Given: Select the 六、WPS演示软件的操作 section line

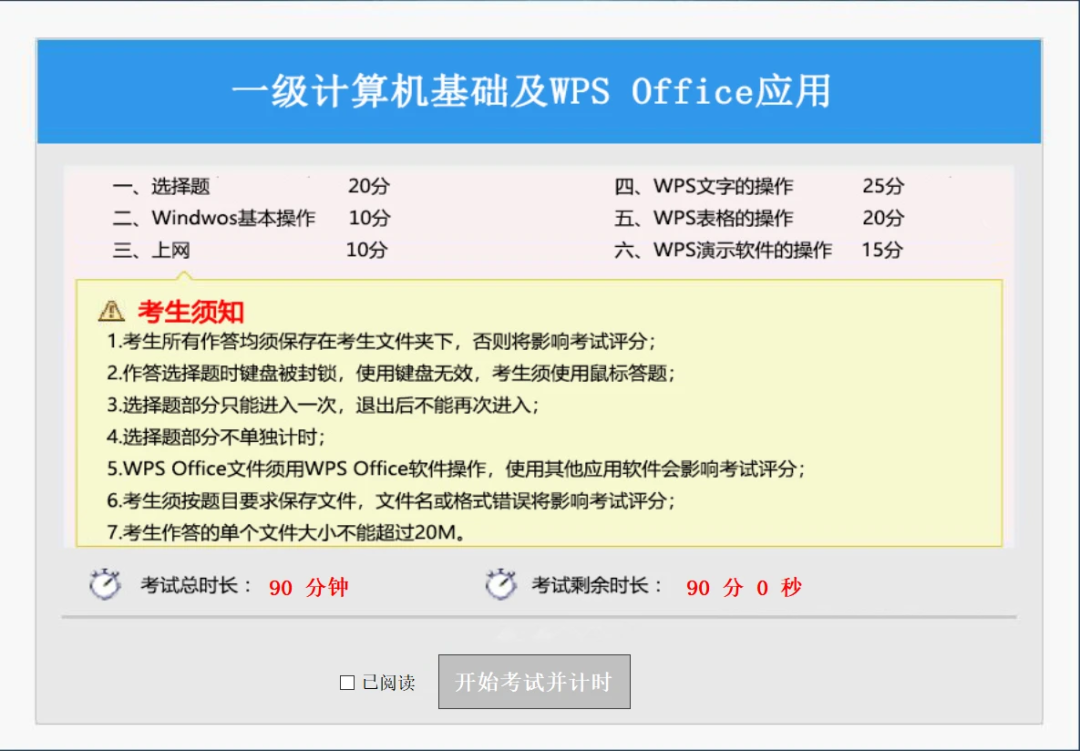Looking at the screenshot, I should (x=723, y=249).
